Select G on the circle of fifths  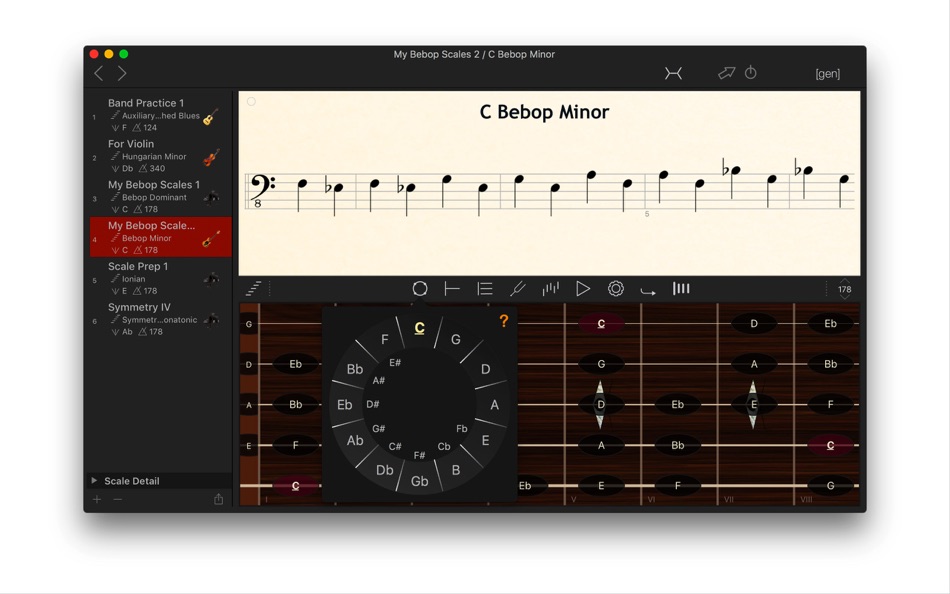456,339
